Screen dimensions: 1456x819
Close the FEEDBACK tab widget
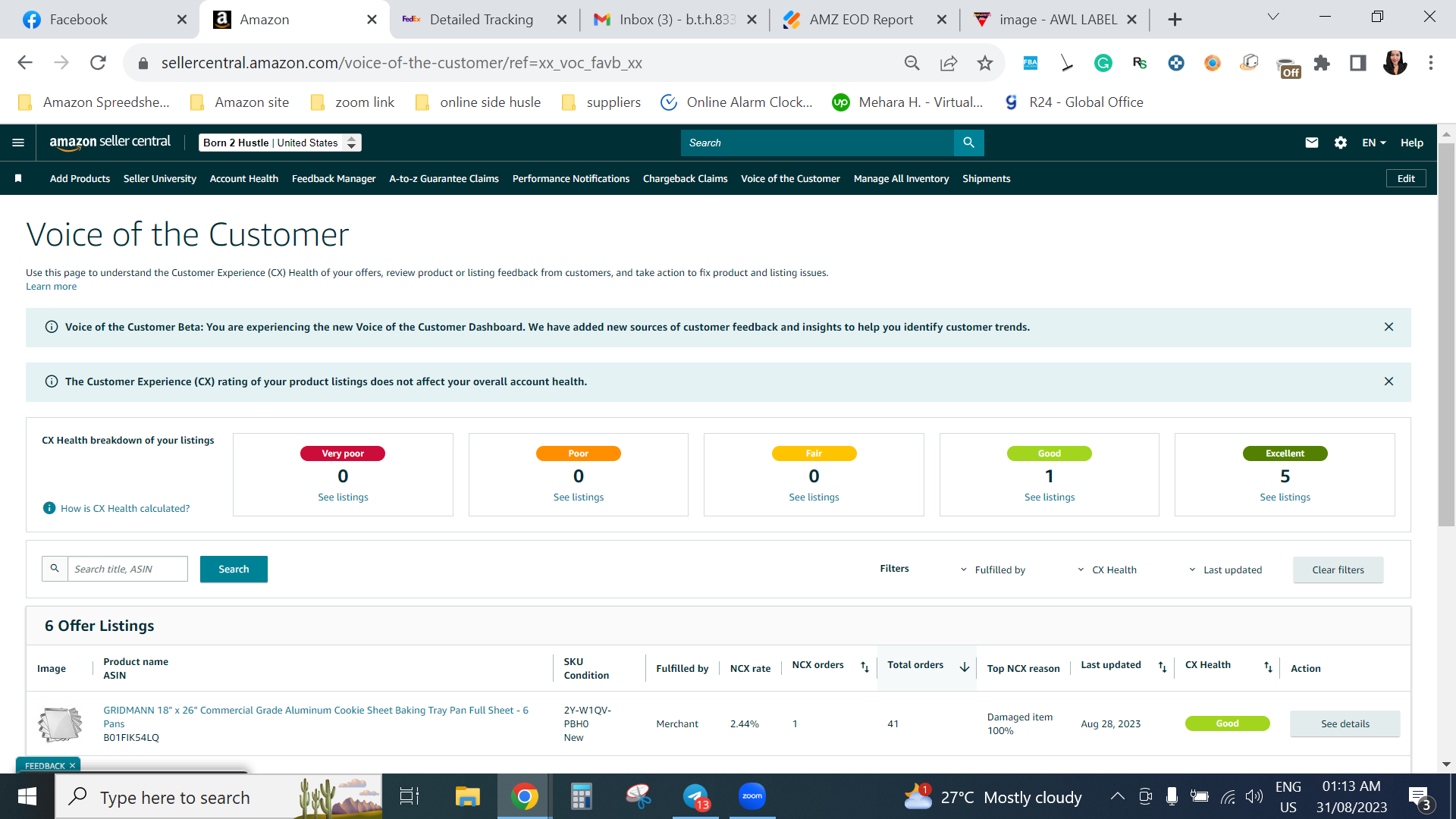(x=72, y=766)
